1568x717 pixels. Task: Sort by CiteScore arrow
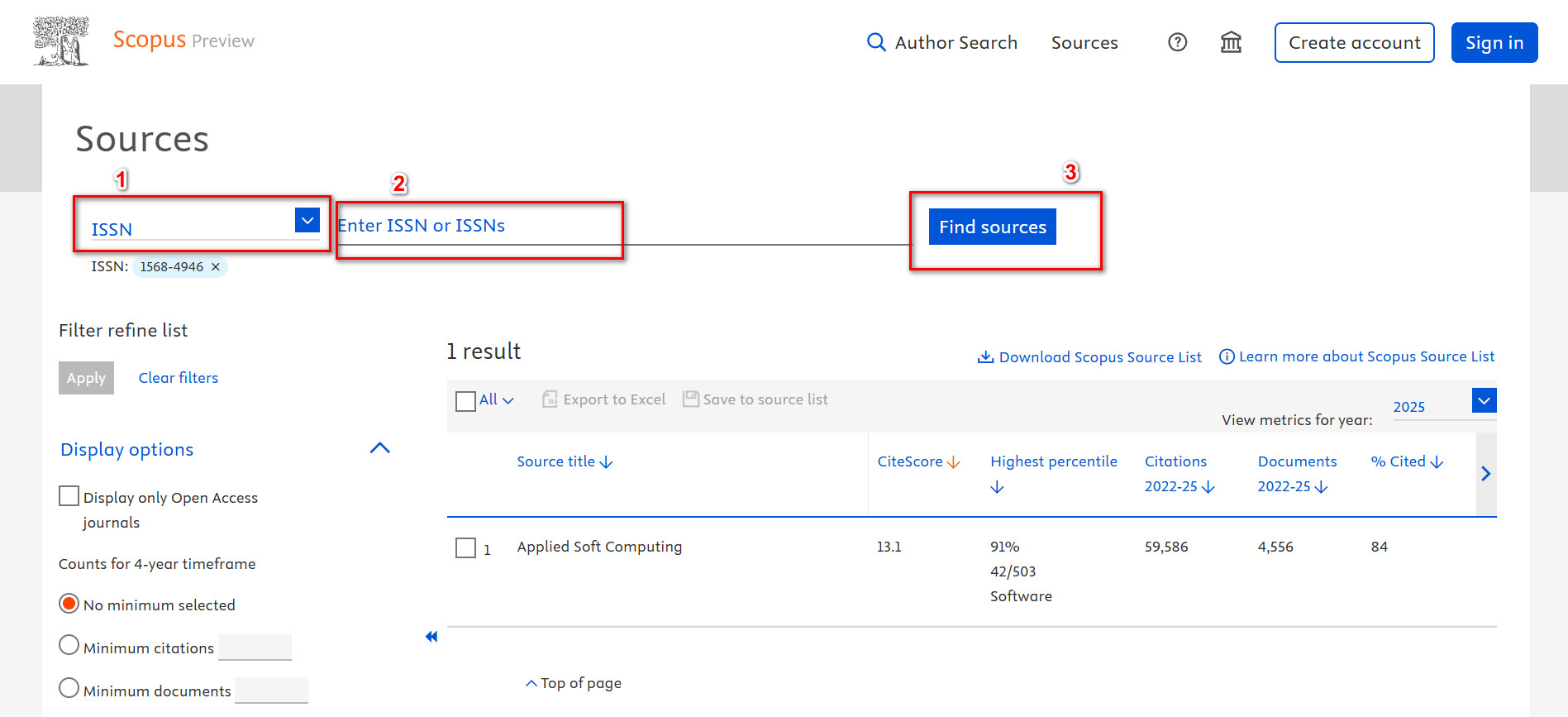pyautogui.click(x=953, y=462)
